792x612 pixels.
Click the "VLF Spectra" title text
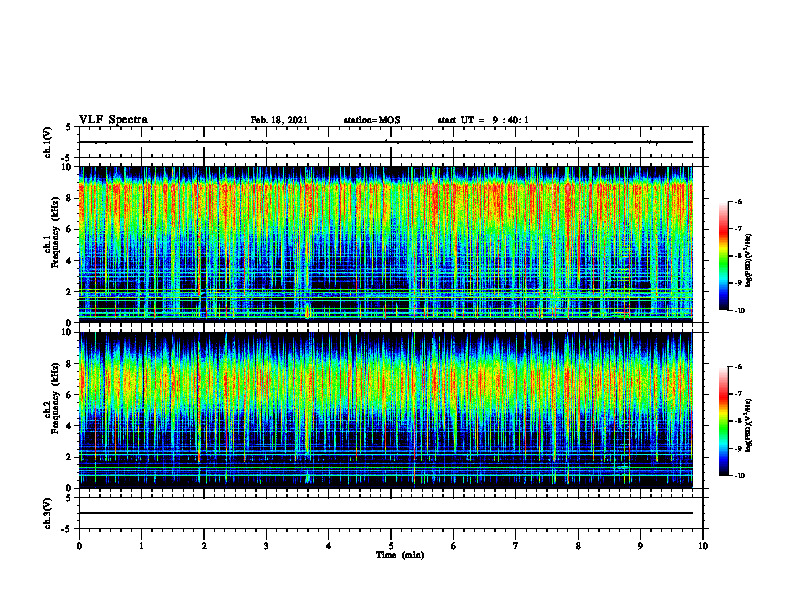pos(113,119)
